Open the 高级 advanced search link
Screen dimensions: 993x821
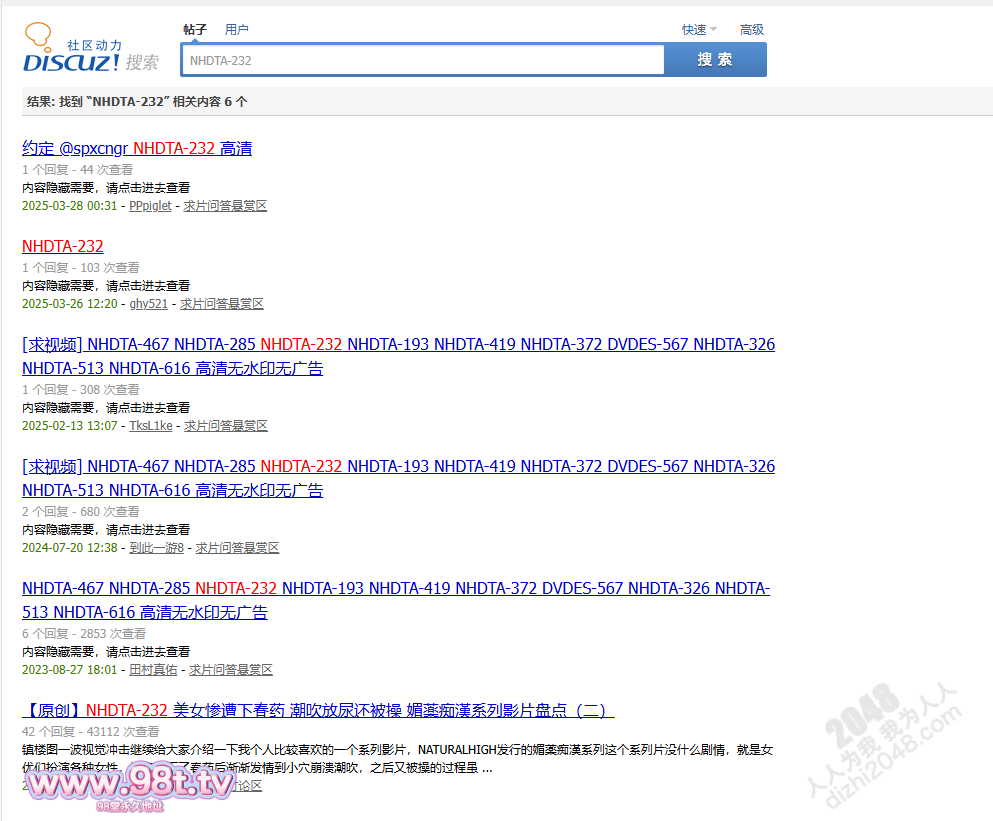[752, 30]
